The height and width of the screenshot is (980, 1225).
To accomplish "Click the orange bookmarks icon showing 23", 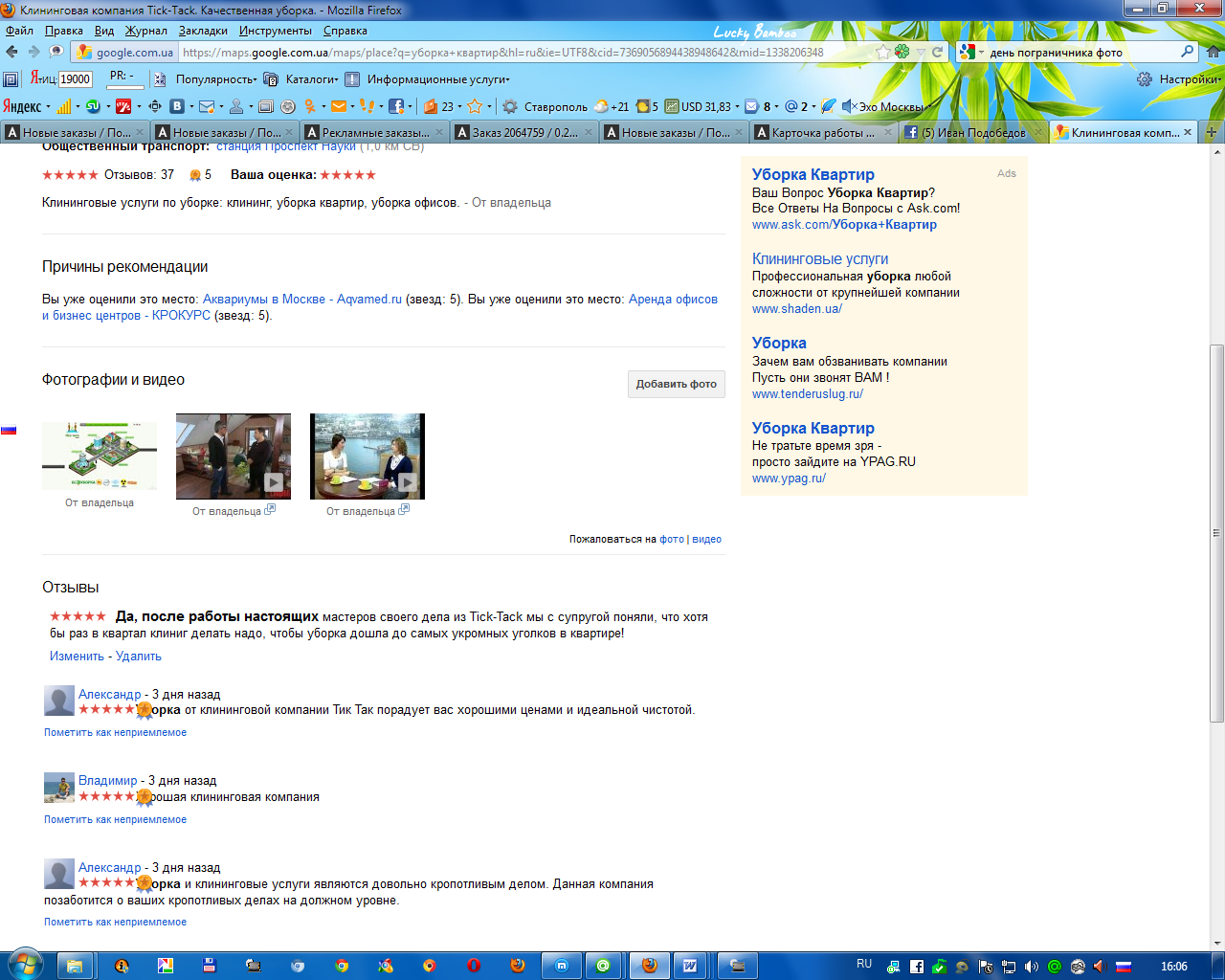I will point(431,106).
